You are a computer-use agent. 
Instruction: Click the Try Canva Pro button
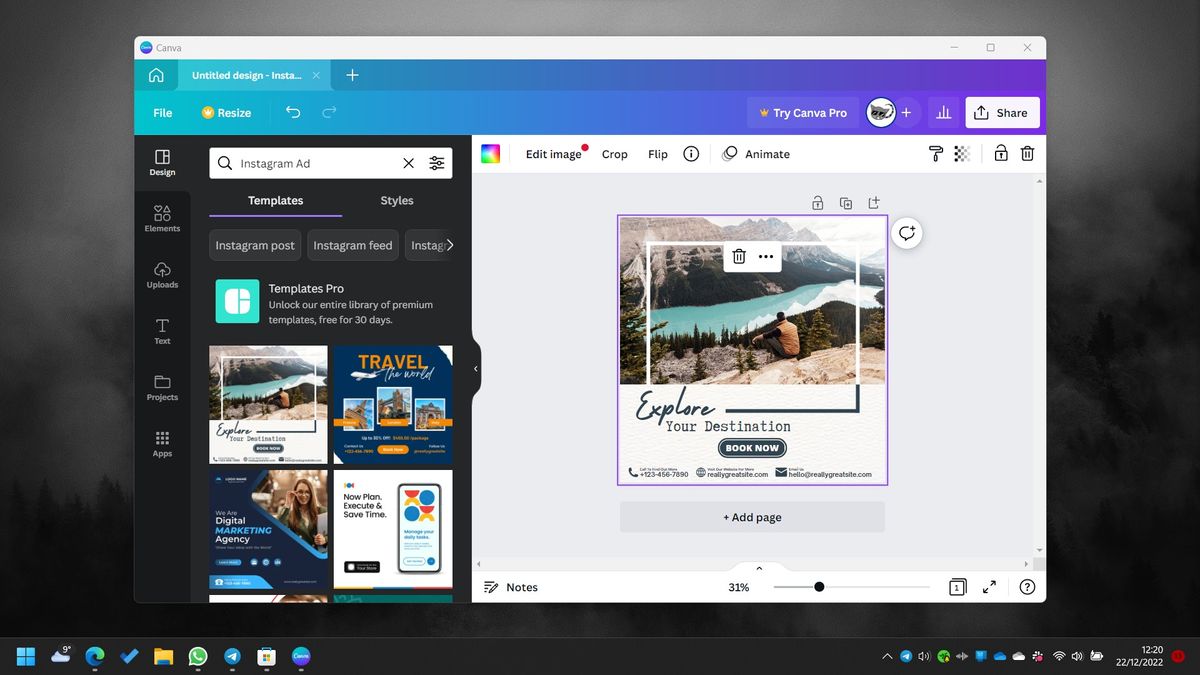(x=802, y=112)
